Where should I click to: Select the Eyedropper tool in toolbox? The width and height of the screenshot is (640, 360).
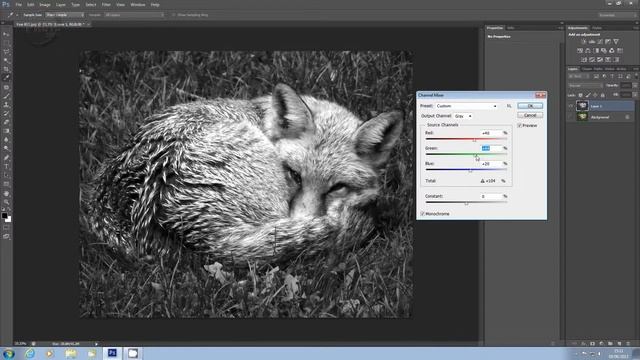coord(6,78)
